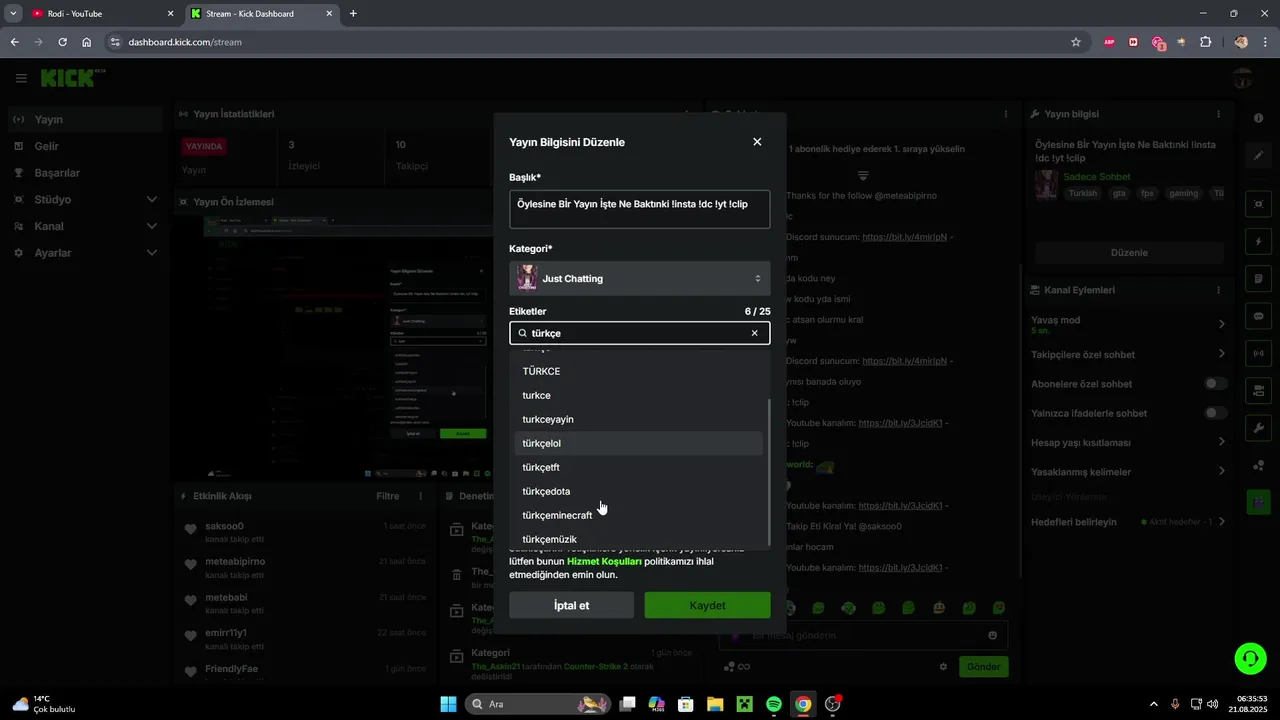
Task: Bookmark page with the star icon
Action: tap(1076, 42)
